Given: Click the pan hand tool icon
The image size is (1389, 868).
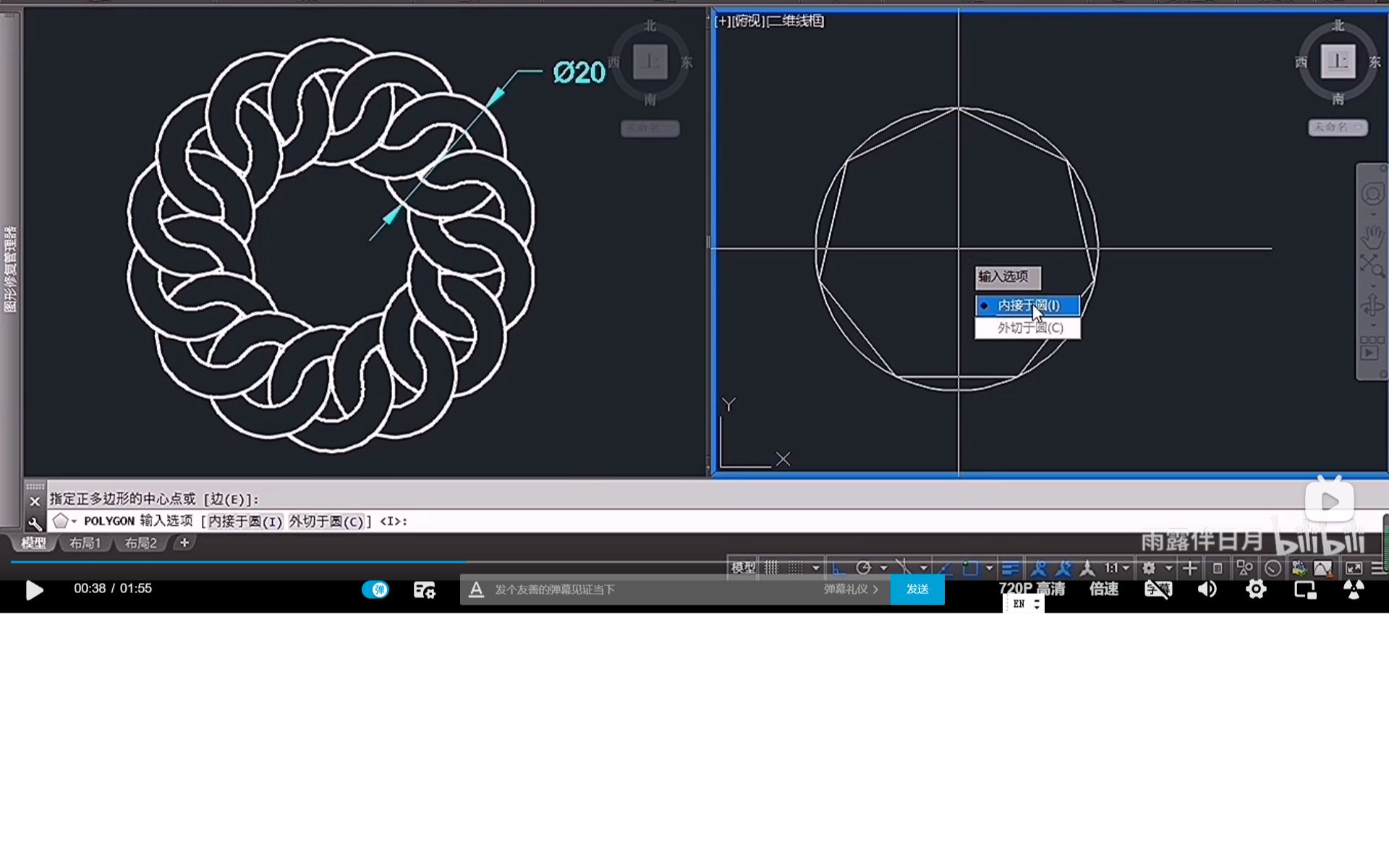Looking at the screenshot, I should [1372, 237].
